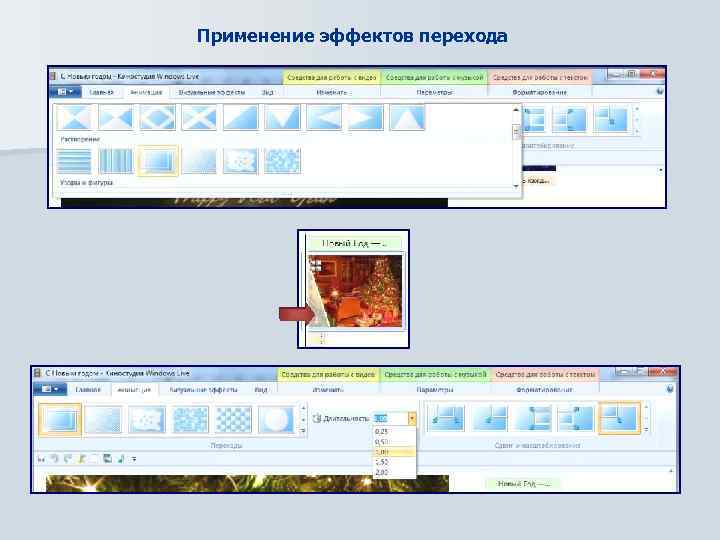Apply the circle transition in lower window

(276, 419)
